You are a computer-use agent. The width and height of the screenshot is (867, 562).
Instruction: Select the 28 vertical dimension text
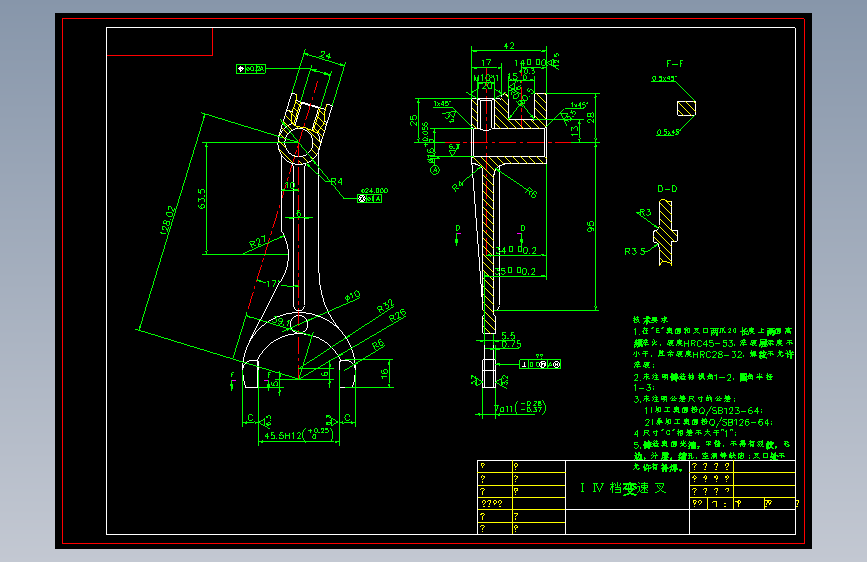(x=590, y=117)
